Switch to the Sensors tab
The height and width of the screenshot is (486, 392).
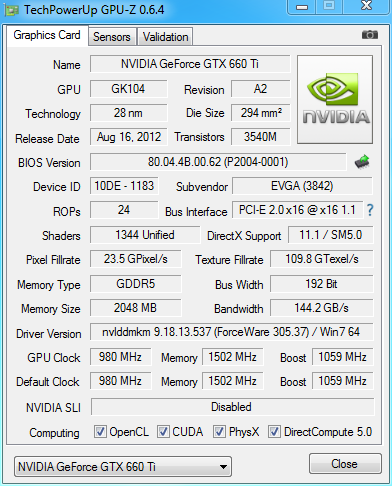click(112, 37)
